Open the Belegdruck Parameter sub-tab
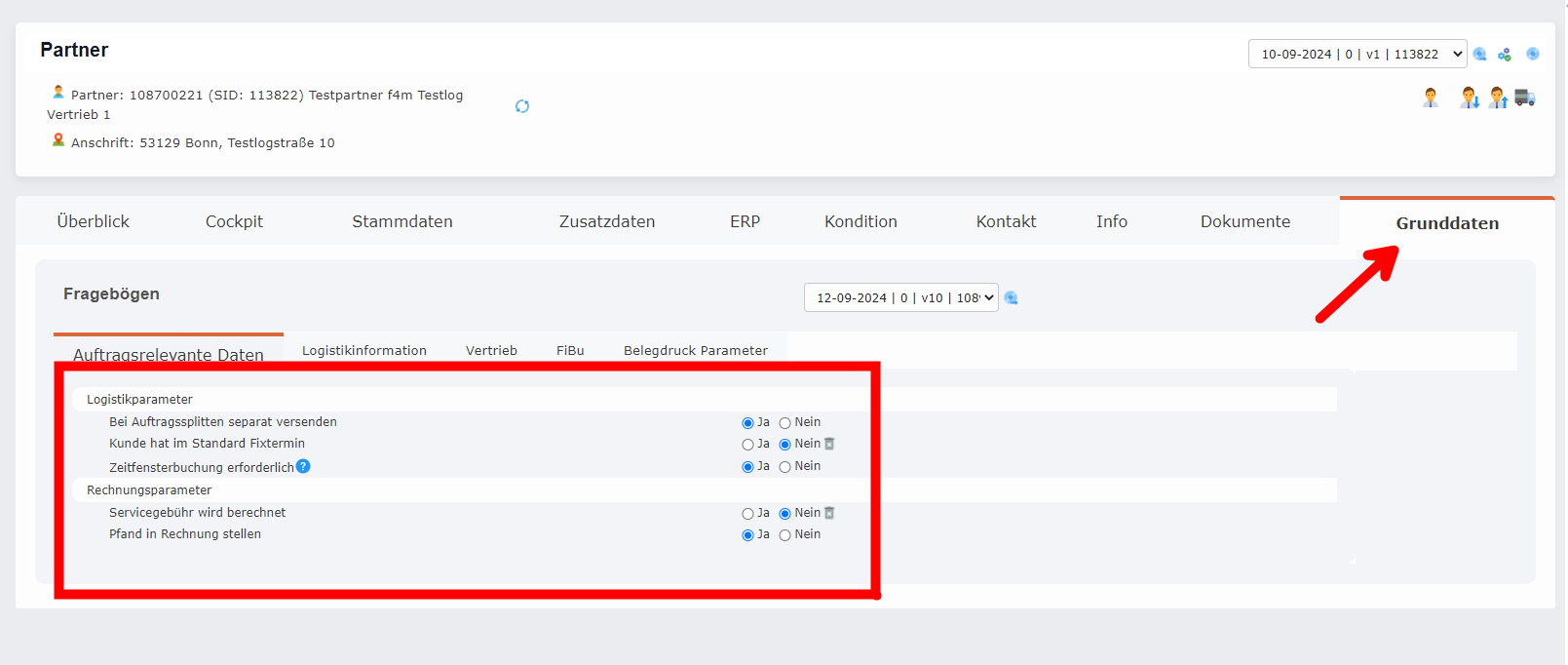The height and width of the screenshot is (665, 1568). pos(696,350)
